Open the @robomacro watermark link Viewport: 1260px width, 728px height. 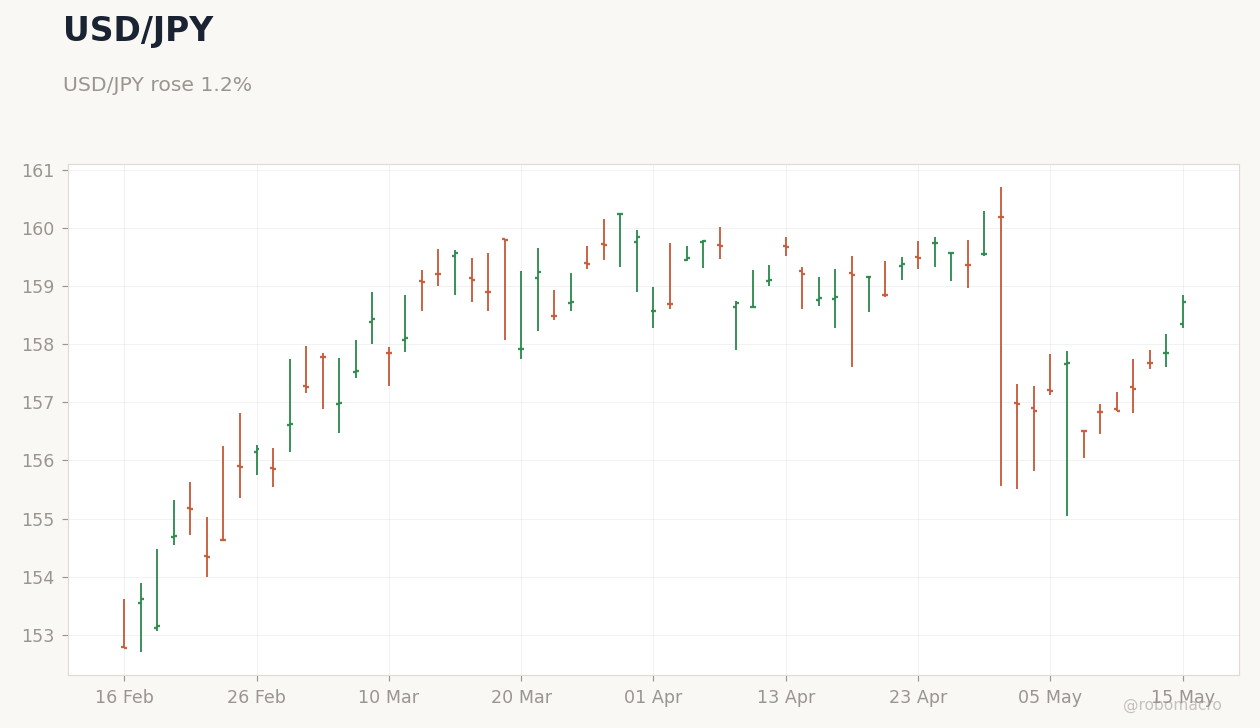coord(1172,705)
